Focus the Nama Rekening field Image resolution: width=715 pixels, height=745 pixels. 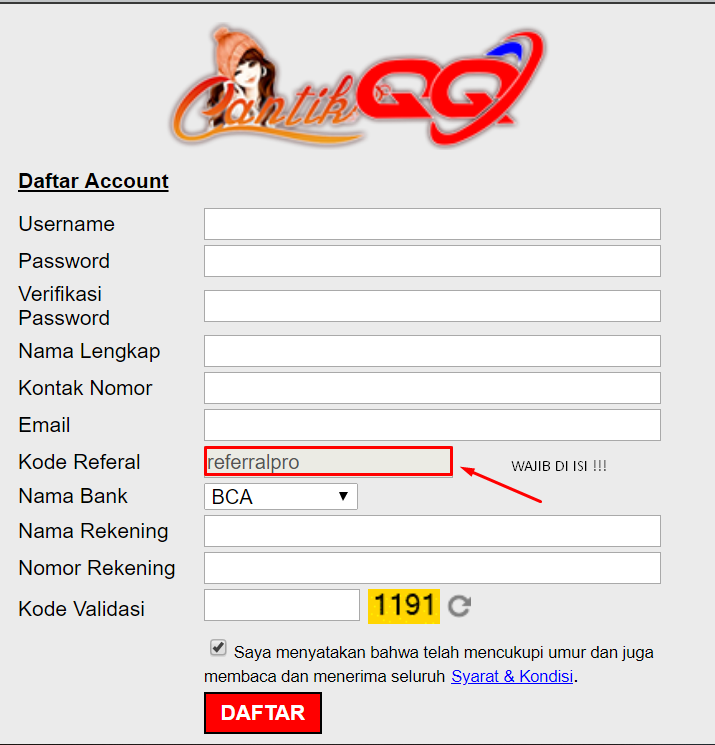[x=432, y=531]
